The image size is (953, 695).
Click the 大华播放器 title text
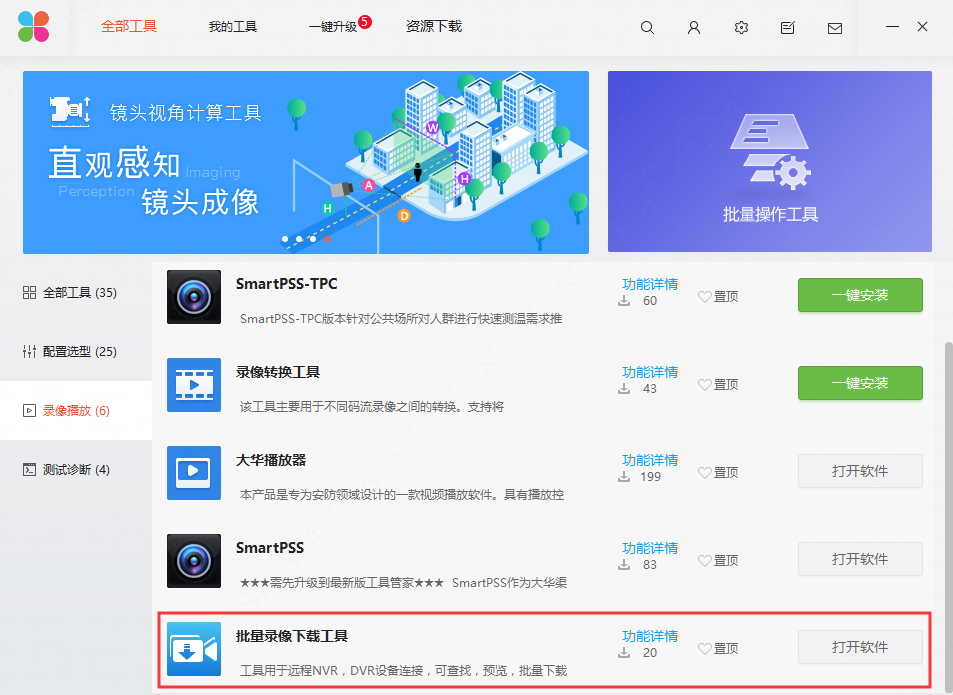tap(271, 460)
